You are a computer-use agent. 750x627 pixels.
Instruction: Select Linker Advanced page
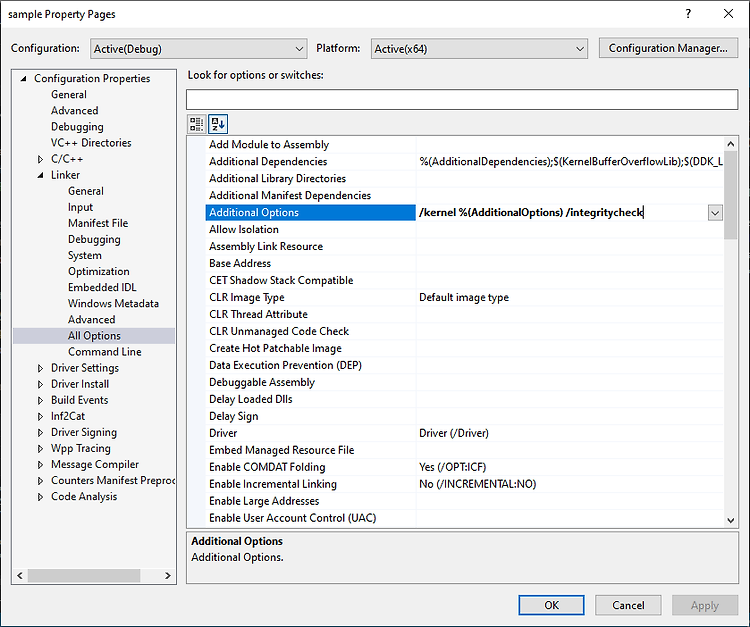pyautogui.click(x=91, y=319)
